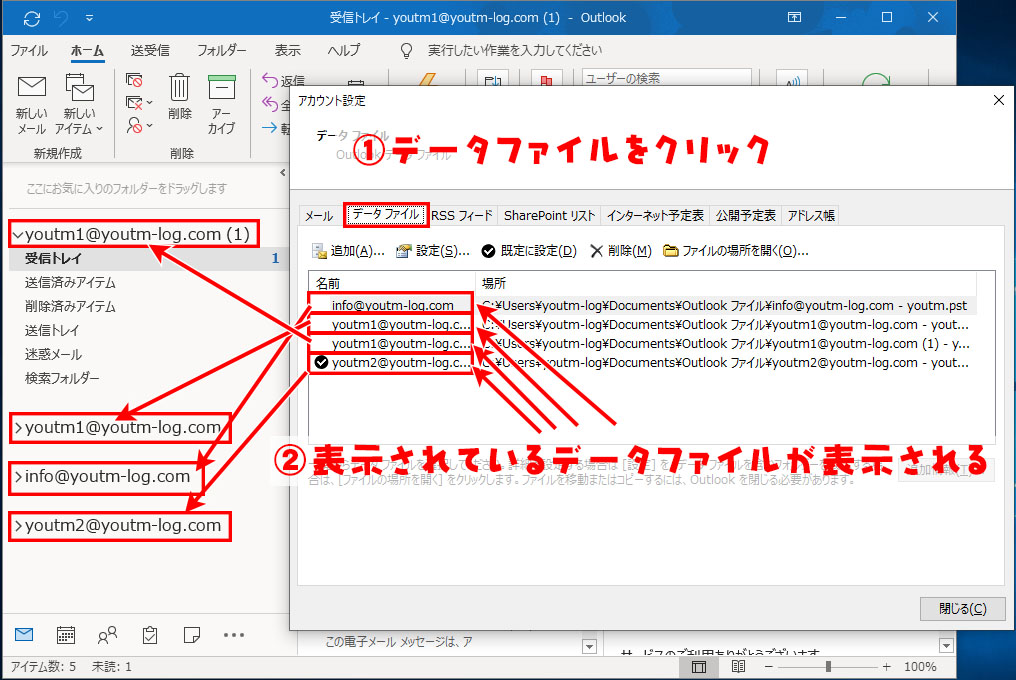Click zoom out minus in status bar
The width and height of the screenshot is (1016, 680).
click(x=768, y=666)
